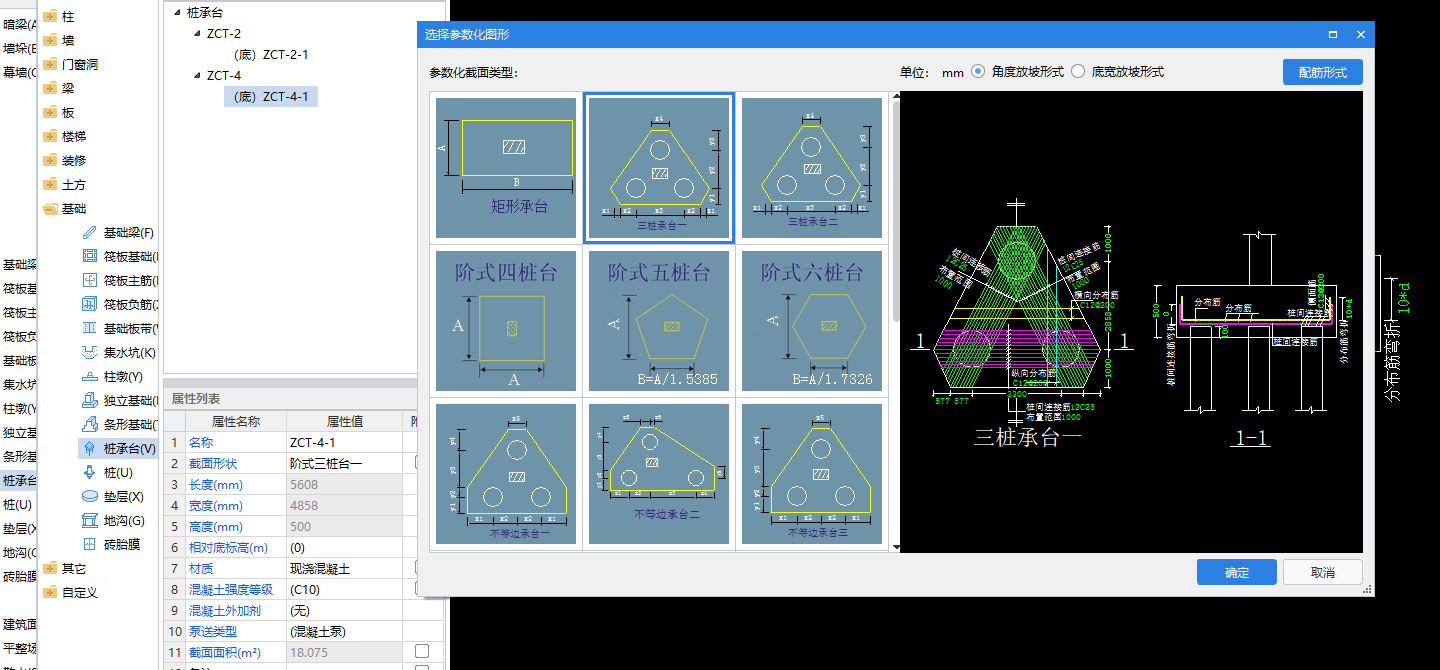Pick the 三桩承台二 section thumbnail
Image resolution: width=1440 pixels, height=670 pixels.
coord(812,167)
